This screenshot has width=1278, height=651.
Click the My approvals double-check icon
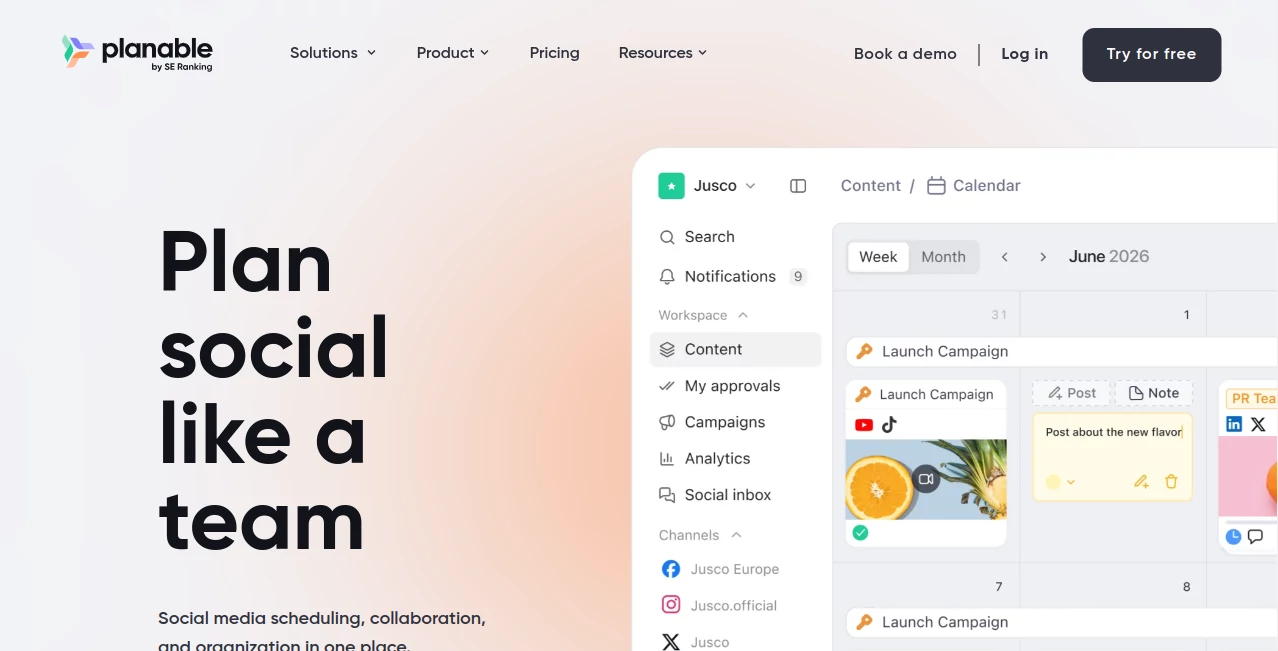[x=667, y=386]
